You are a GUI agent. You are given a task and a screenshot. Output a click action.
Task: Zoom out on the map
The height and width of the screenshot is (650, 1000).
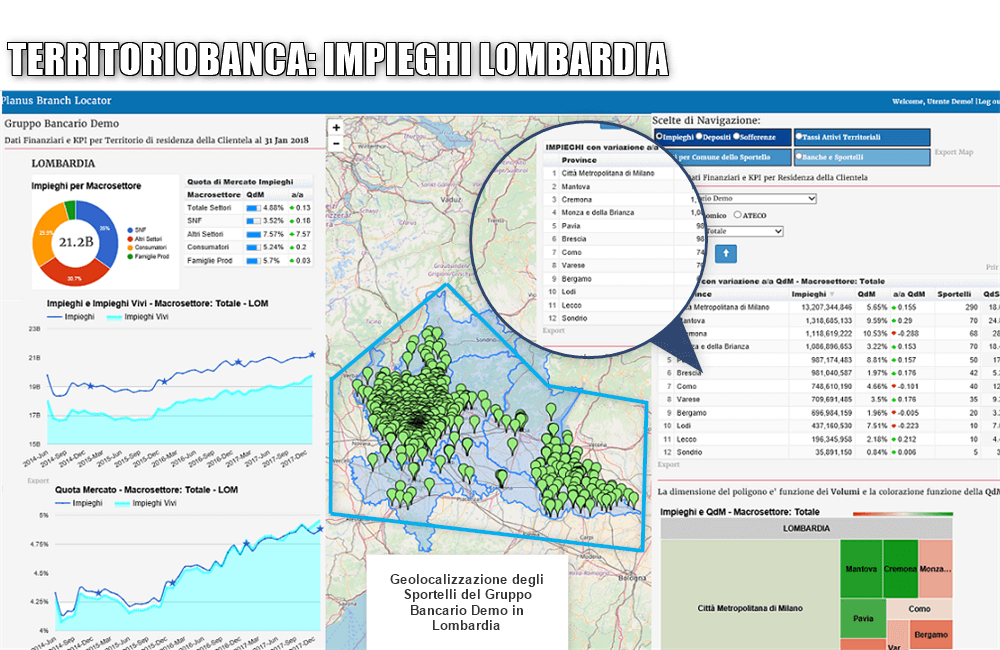(x=336, y=144)
